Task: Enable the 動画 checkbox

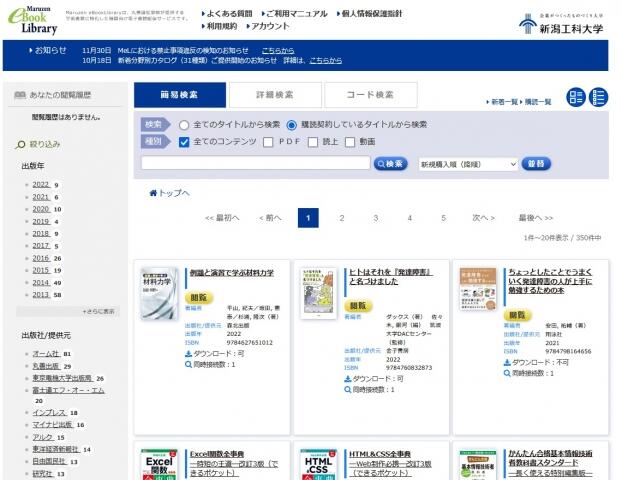Action: [350, 142]
